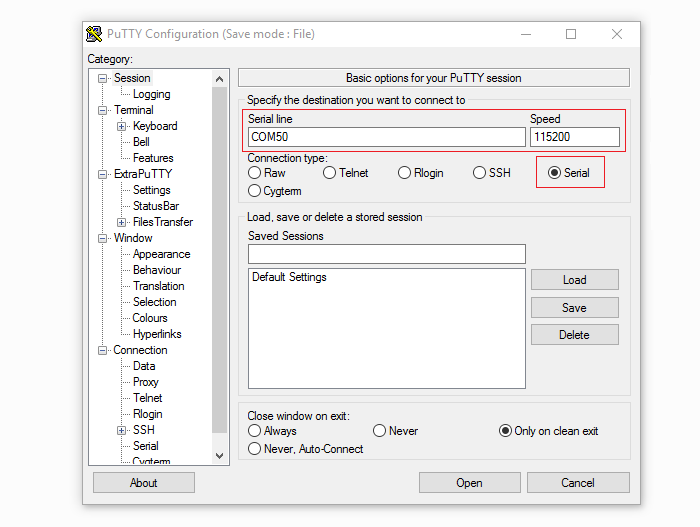The height and width of the screenshot is (527, 700).
Task: Click the Delete session button
Action: click(575, 335)
